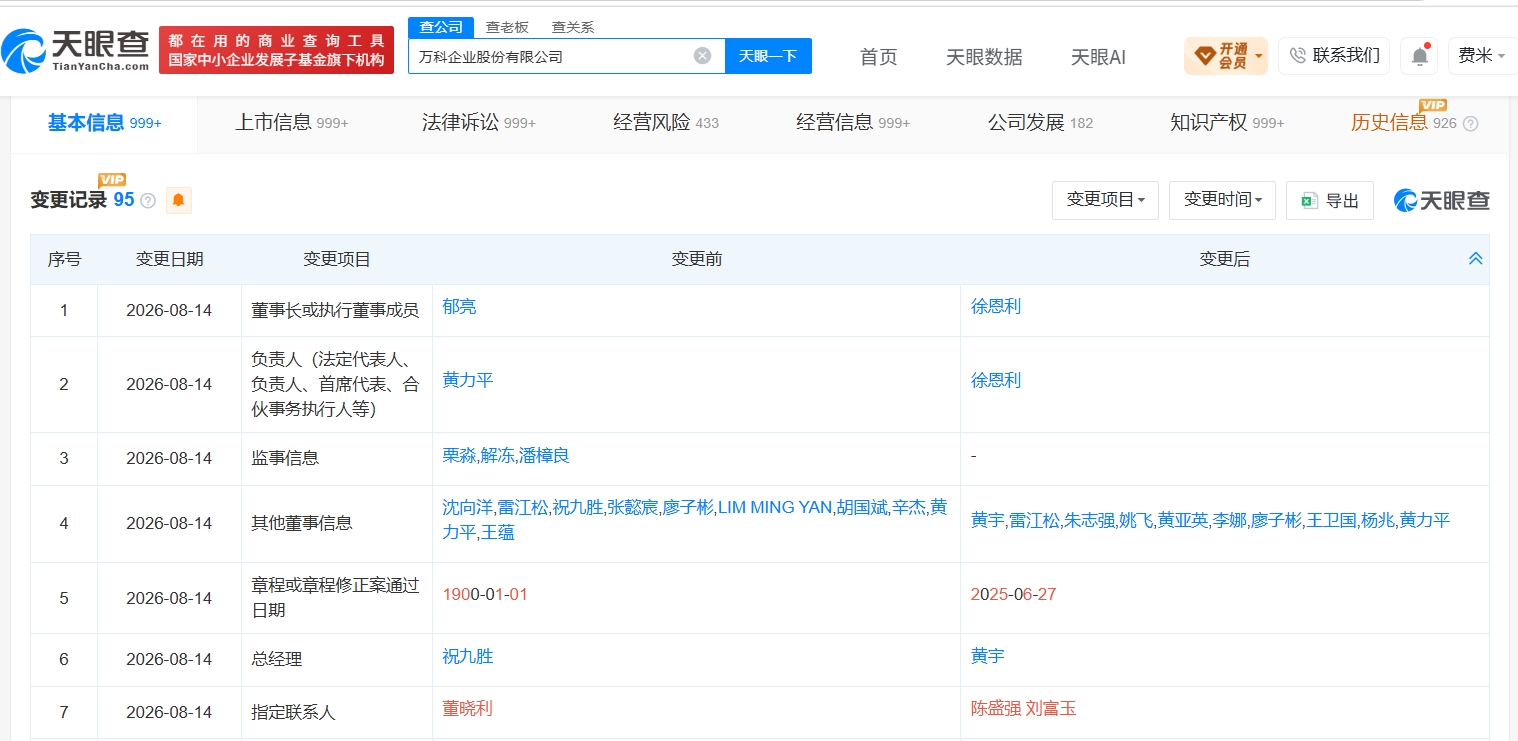Click the 天眼一下 search button
The image size is (1518, 741).
pos(768,56)
